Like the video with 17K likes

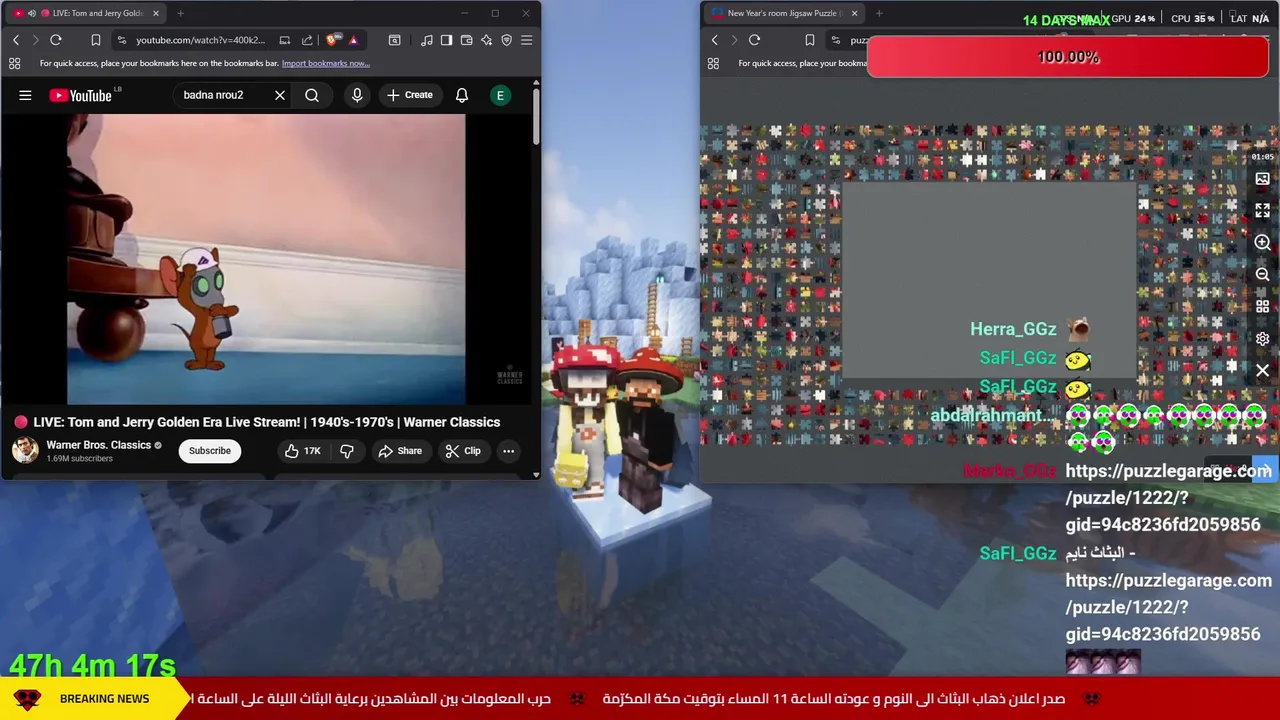(302, 451)
